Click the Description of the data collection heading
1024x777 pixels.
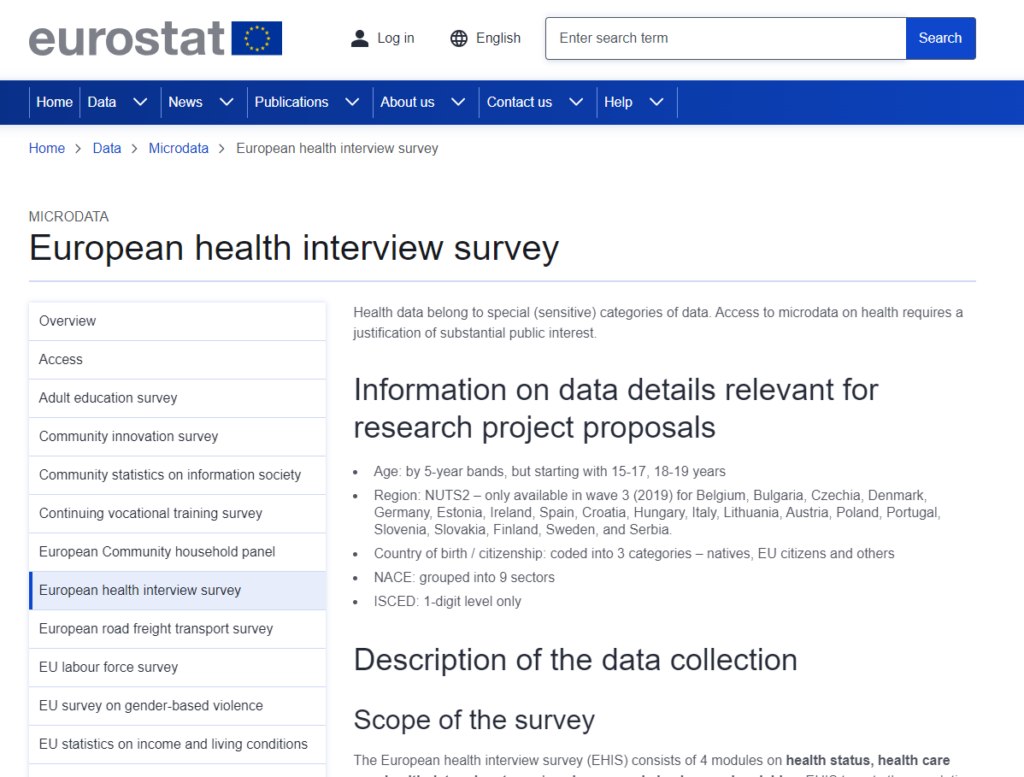(x=575, y=660)
